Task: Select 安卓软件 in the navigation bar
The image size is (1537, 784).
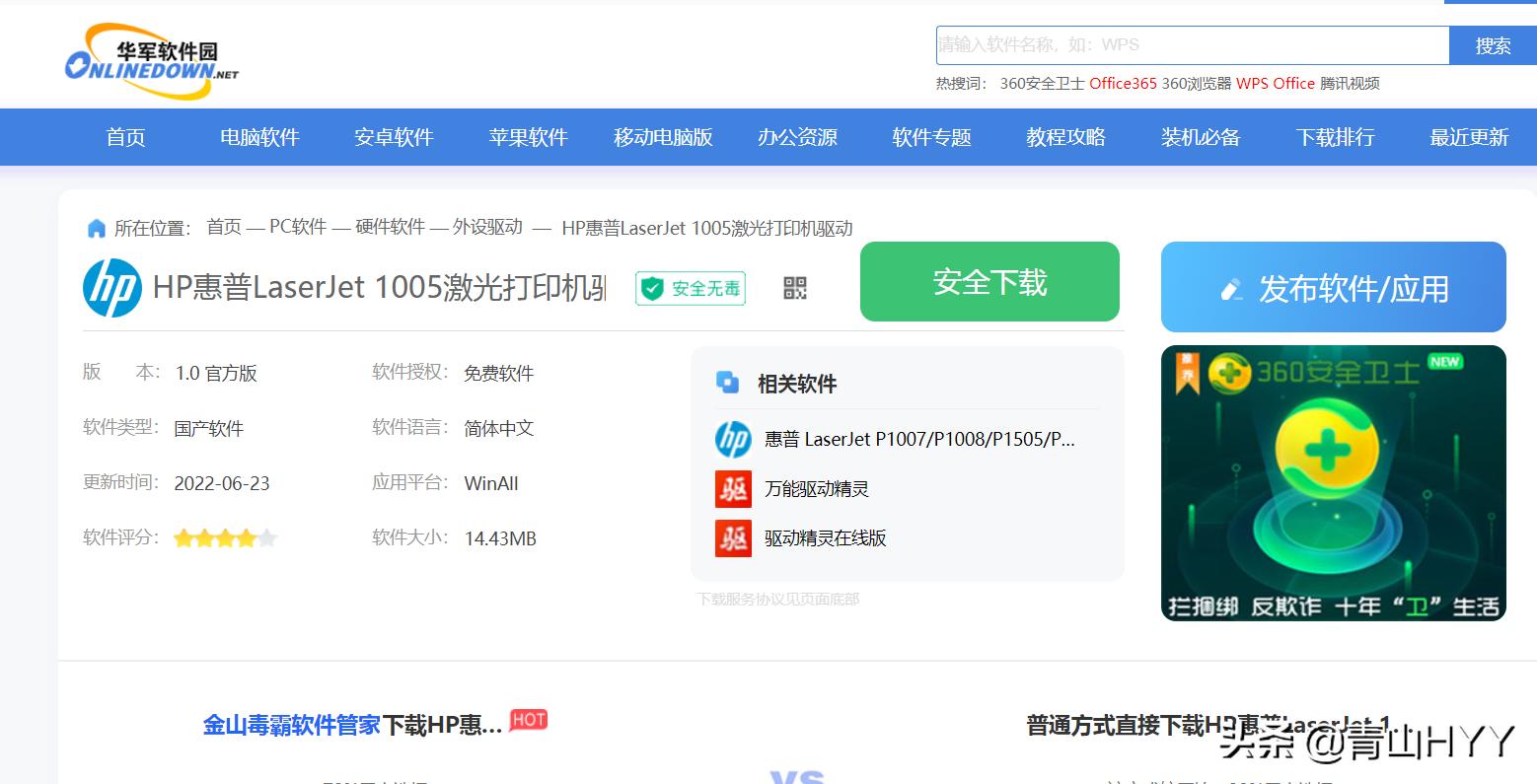Action: pos(394,137)
